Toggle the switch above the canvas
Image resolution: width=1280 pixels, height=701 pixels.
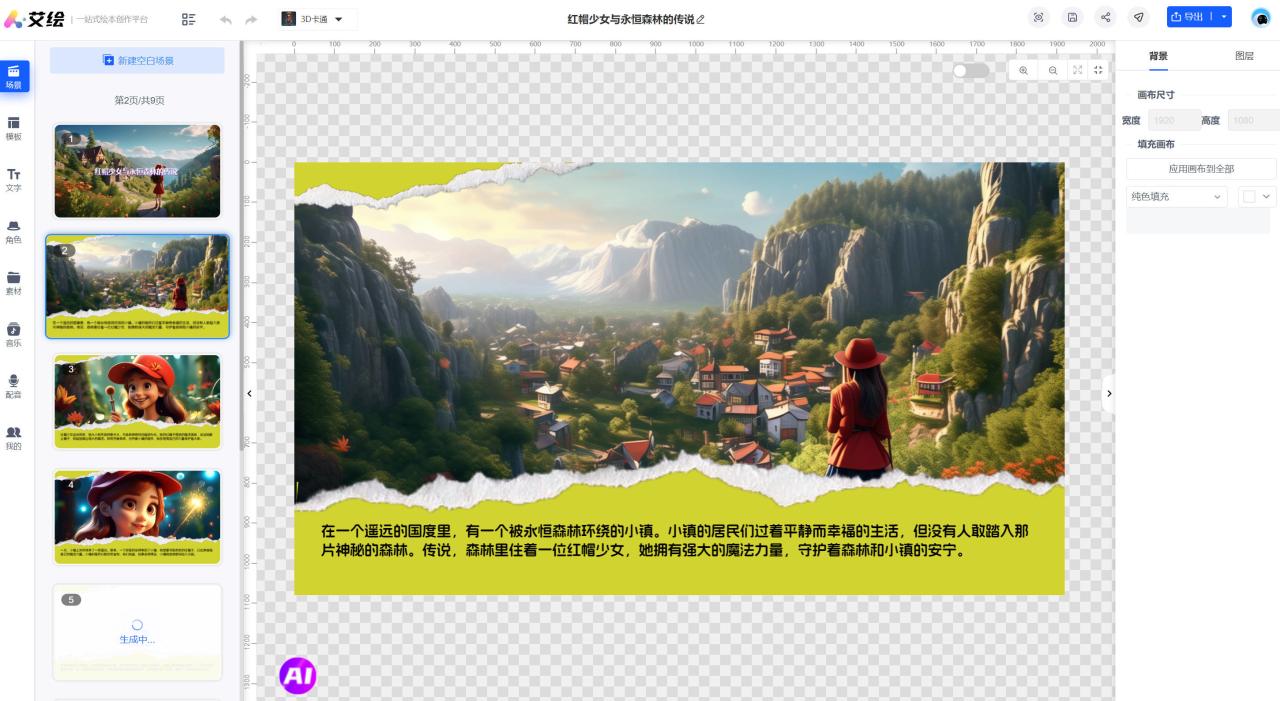pyautogui.click(x=970, y=70)
